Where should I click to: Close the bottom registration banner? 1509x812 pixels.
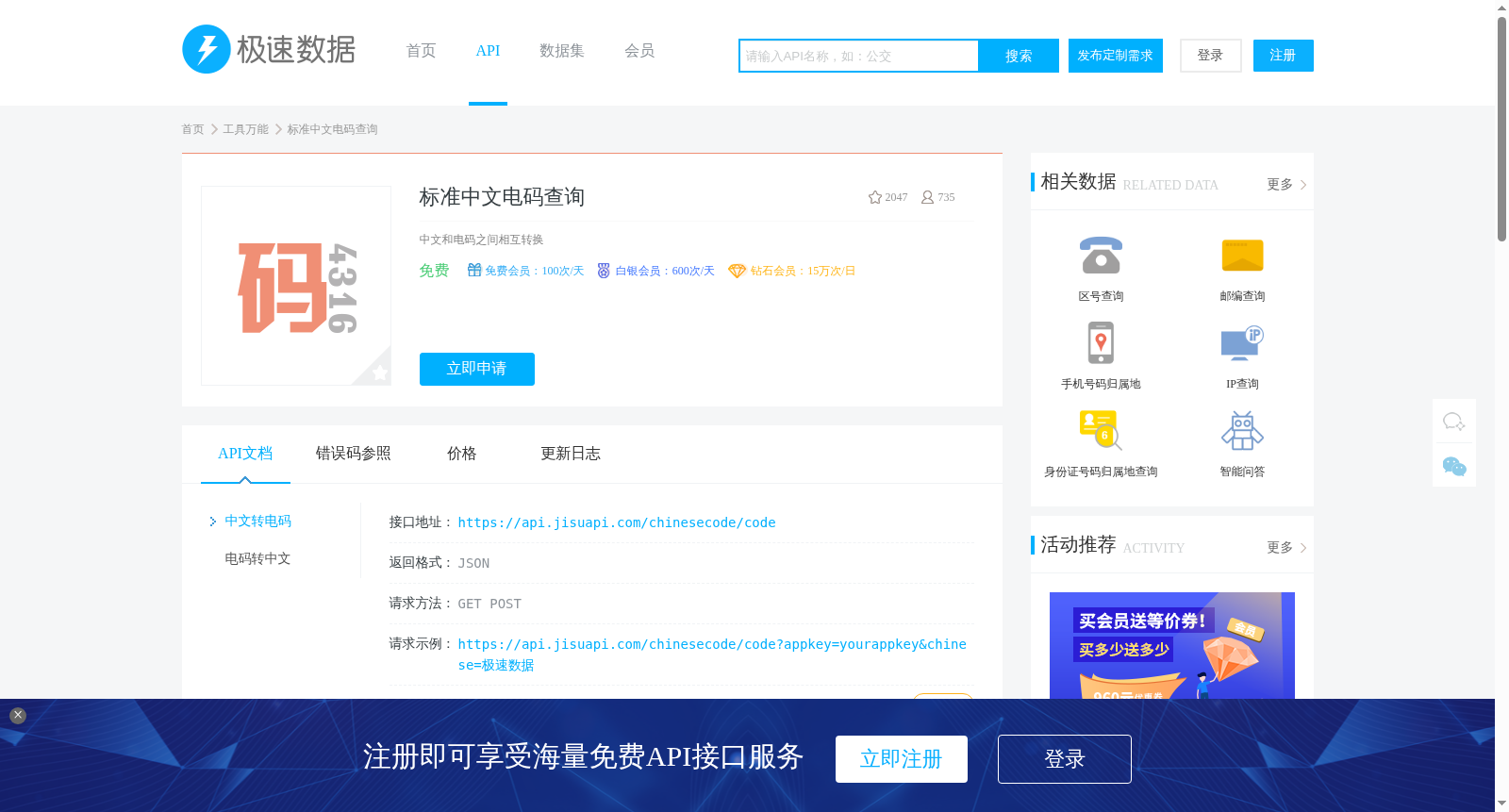click(x=18, y=716)
